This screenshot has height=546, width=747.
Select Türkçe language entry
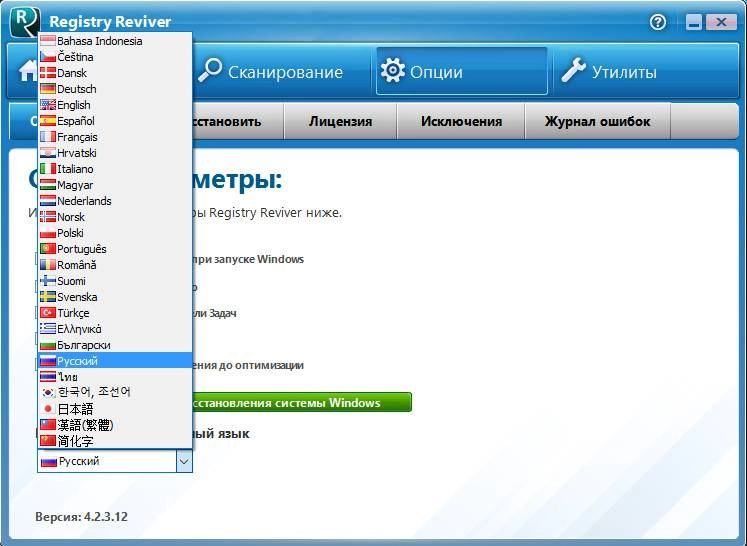coord(115,313)
